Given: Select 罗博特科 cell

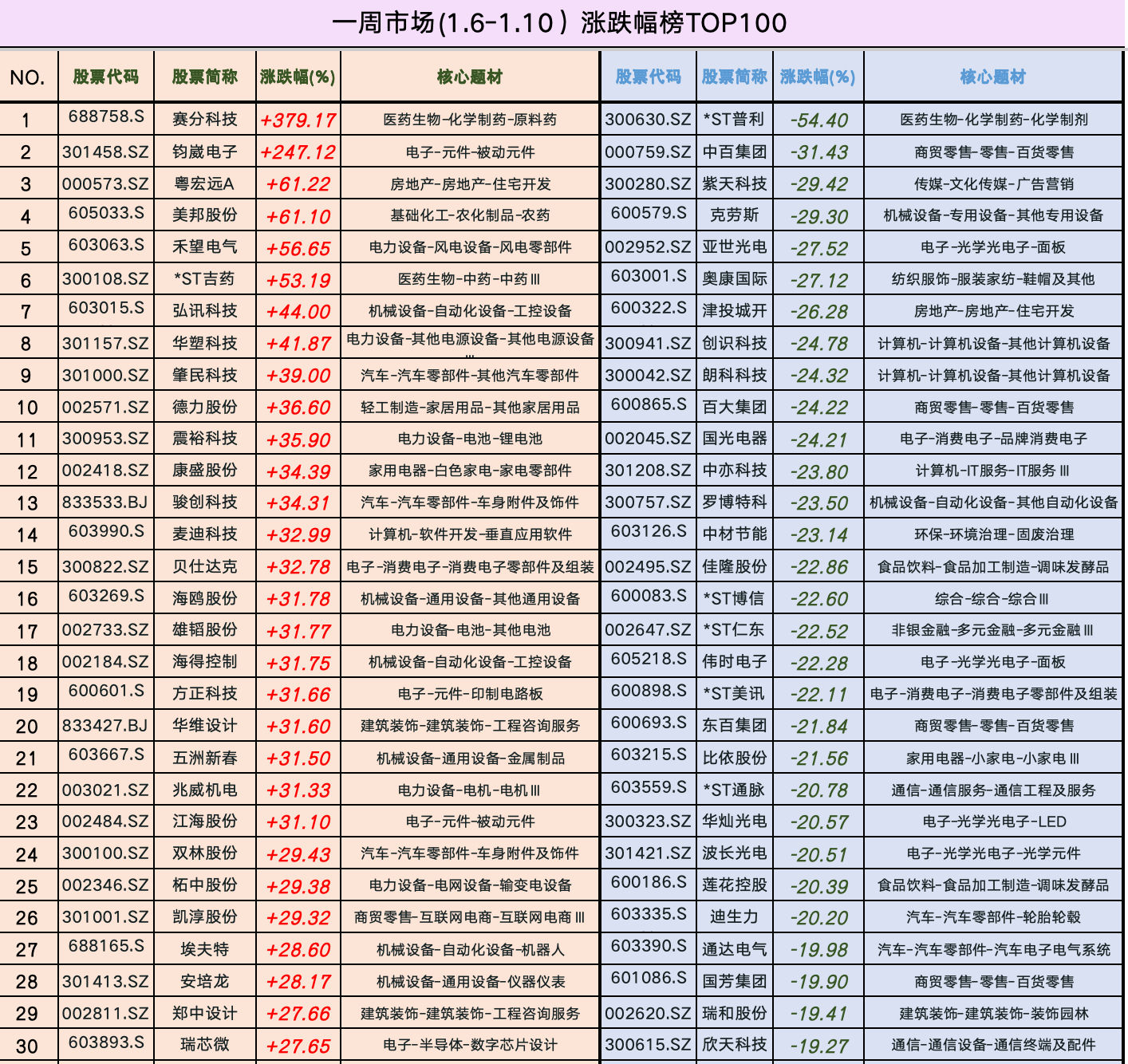Looking at the screenshot, I should click(735, 502).
